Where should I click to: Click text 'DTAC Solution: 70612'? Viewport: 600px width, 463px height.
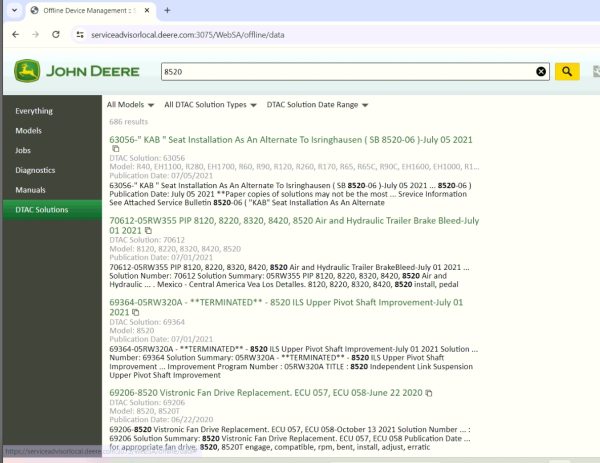(x=147, y=240)
